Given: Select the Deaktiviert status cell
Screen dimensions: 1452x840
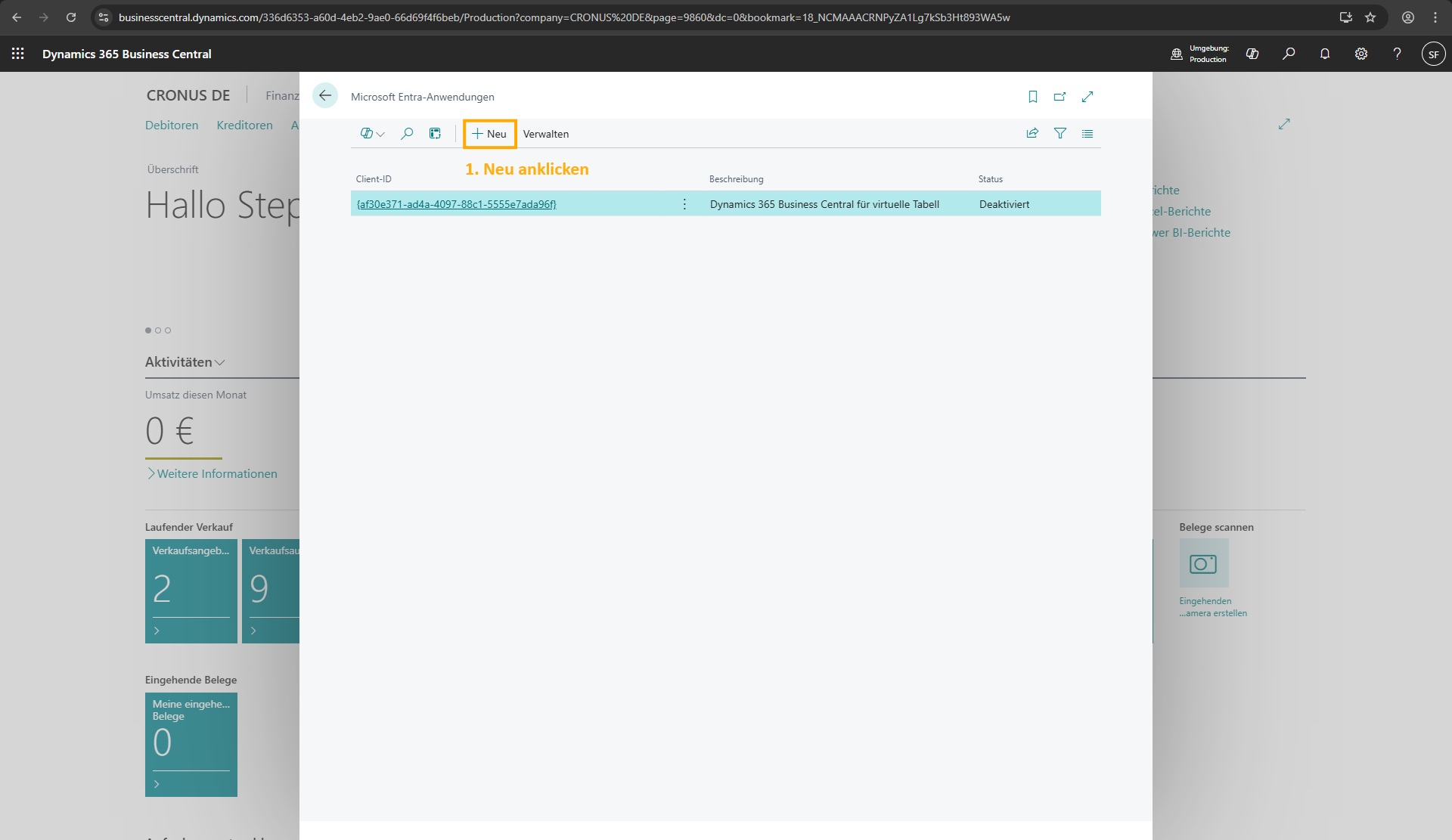Looking at the screenshot, I should coord(1004,204).
